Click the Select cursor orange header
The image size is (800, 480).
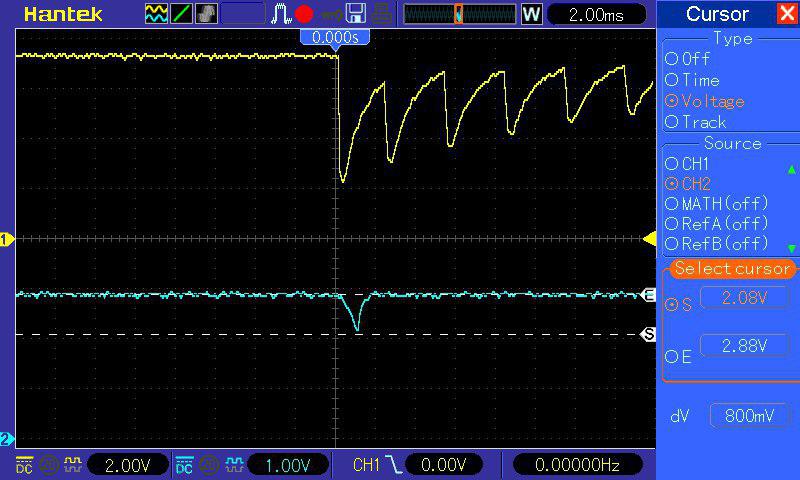point(732,268)
